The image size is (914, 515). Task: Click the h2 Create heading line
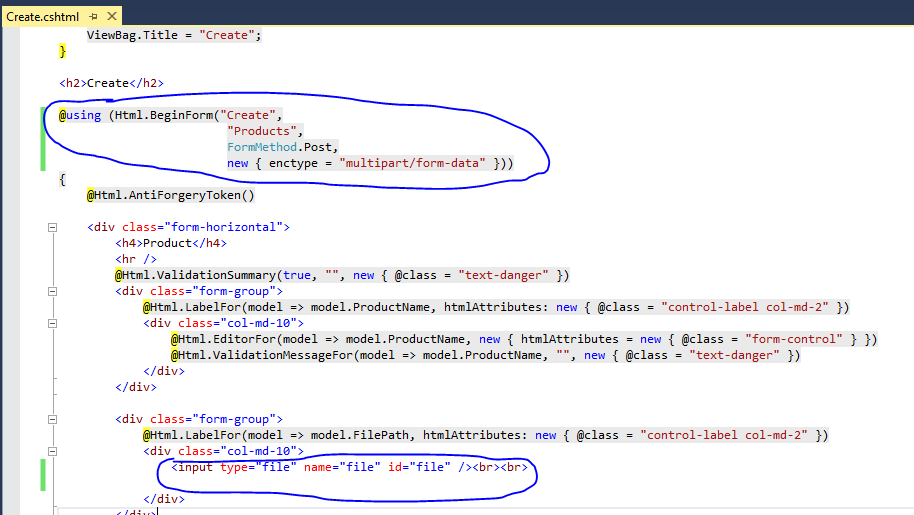(111, 83)
